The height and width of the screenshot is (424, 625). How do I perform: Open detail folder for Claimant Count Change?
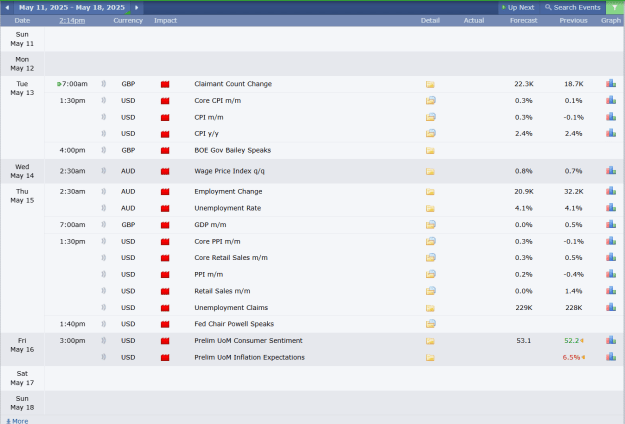pos(430,84)
